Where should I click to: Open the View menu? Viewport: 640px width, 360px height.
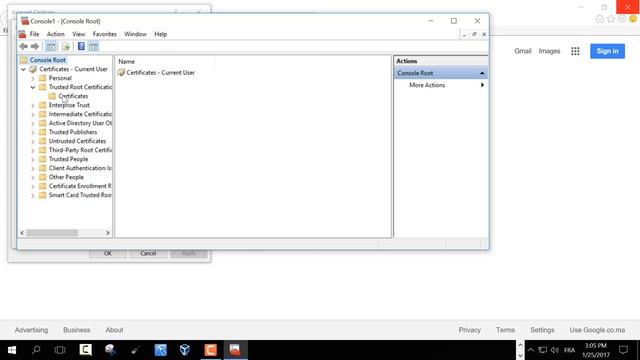point(78,34)
